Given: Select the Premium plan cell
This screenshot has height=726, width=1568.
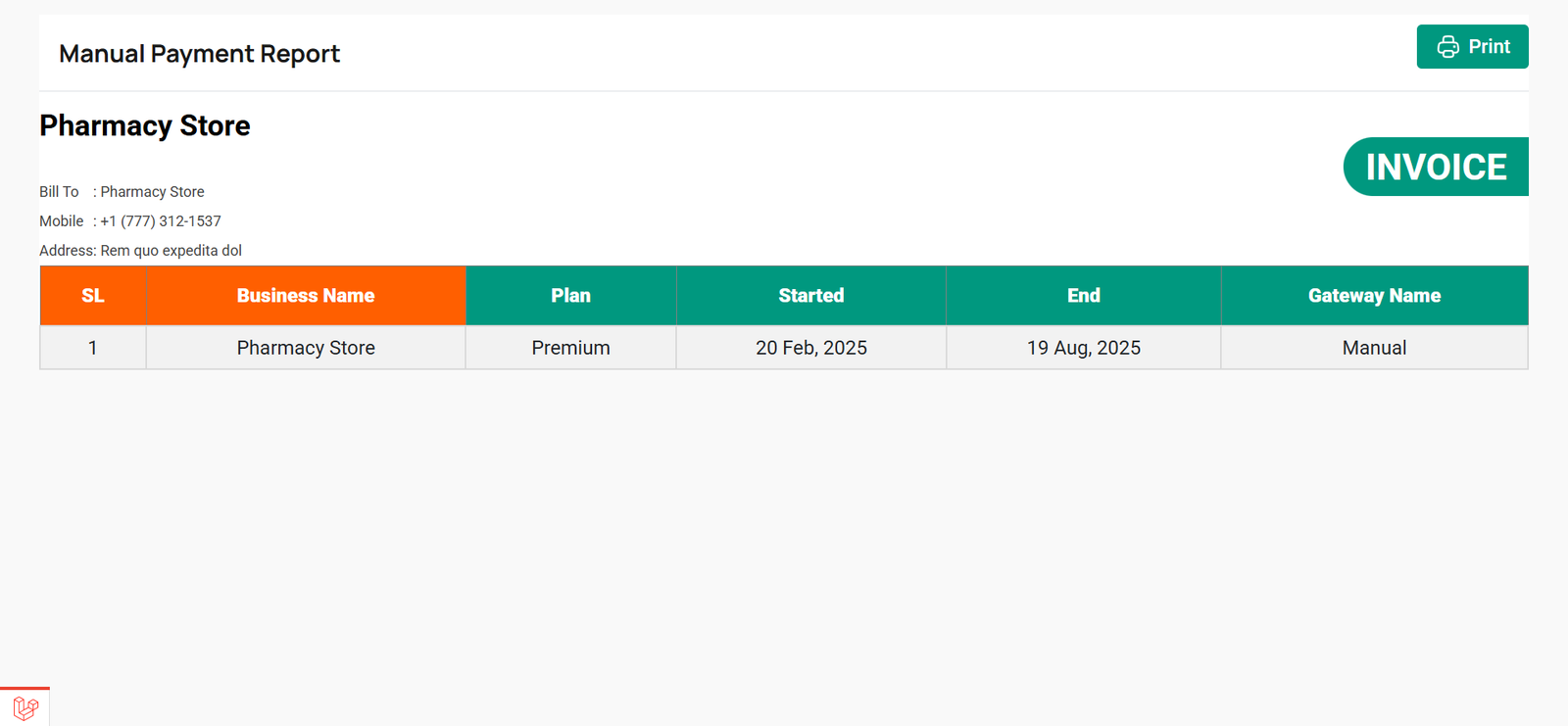Looking at the screenshot, I should click(570, 348).
